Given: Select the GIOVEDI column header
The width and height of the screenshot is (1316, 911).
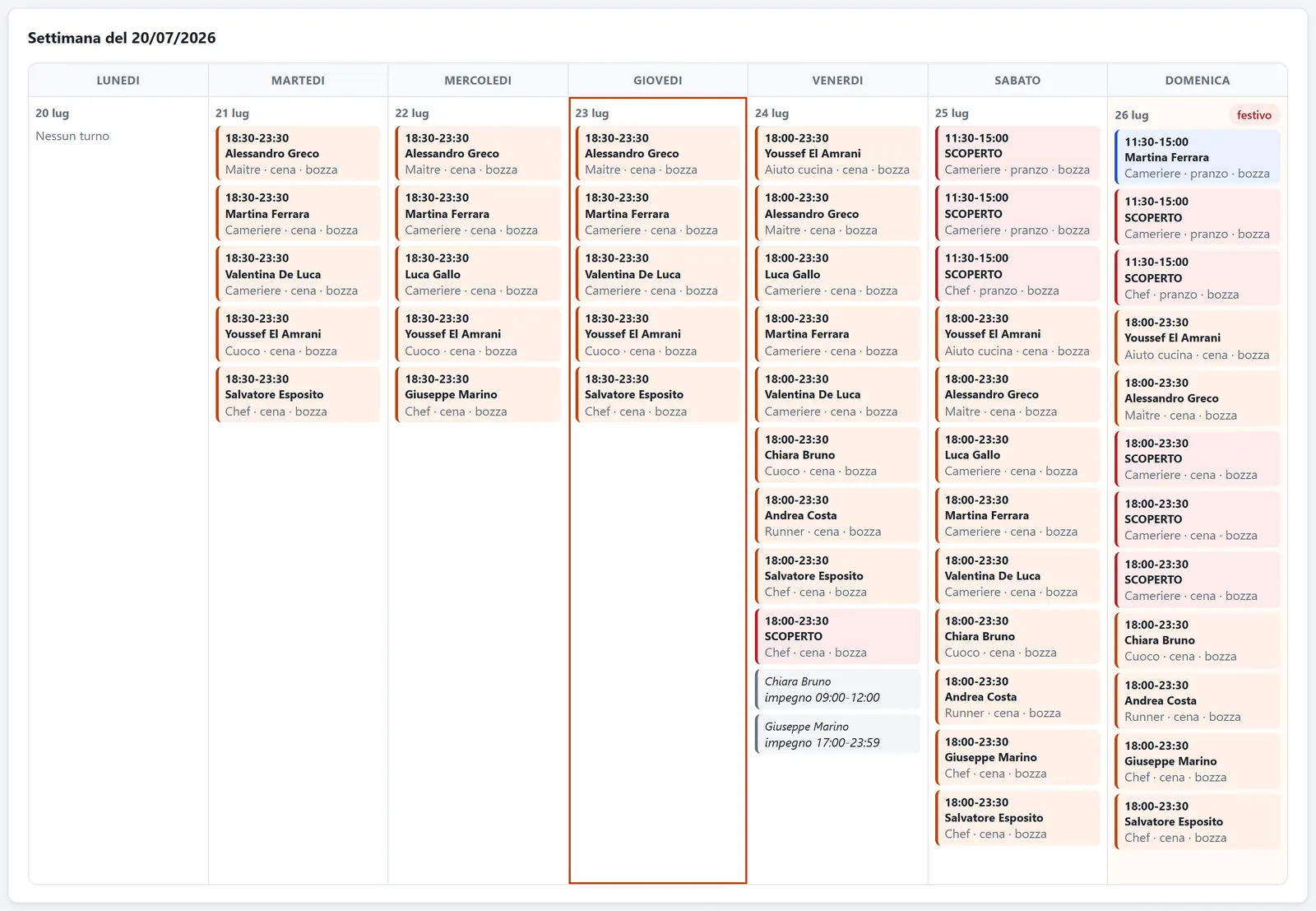Looking at the screenshot, I should pos(658,81).
